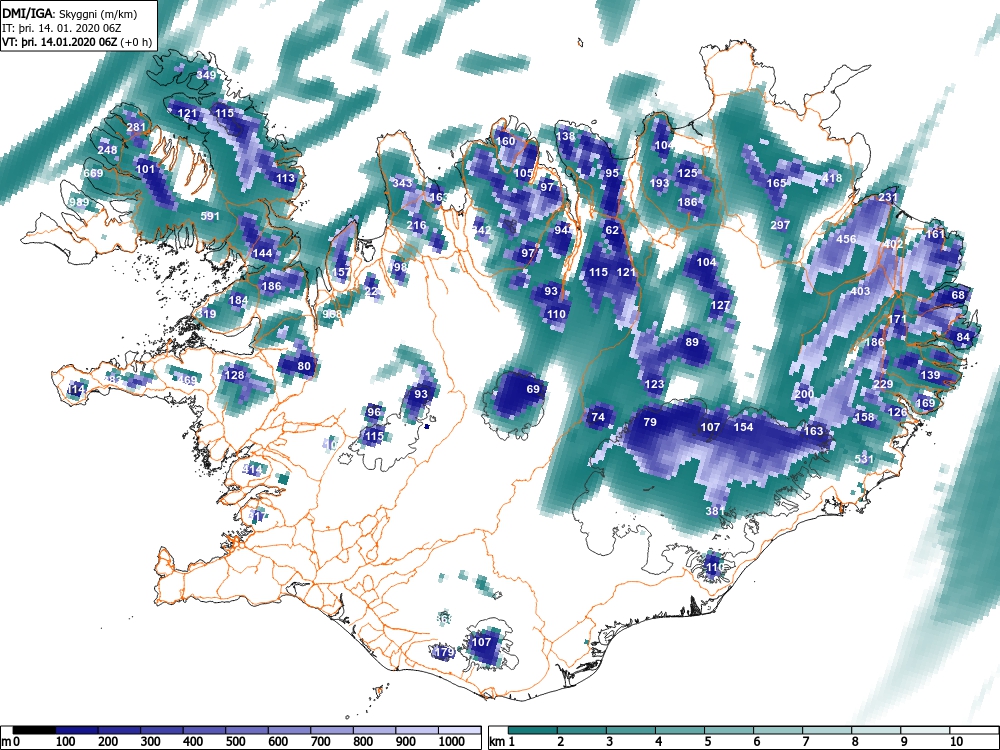Screen dimensions: 1000x750
Task: Pick the medium teal 4–5 km legend swatch
Action: 680,730
